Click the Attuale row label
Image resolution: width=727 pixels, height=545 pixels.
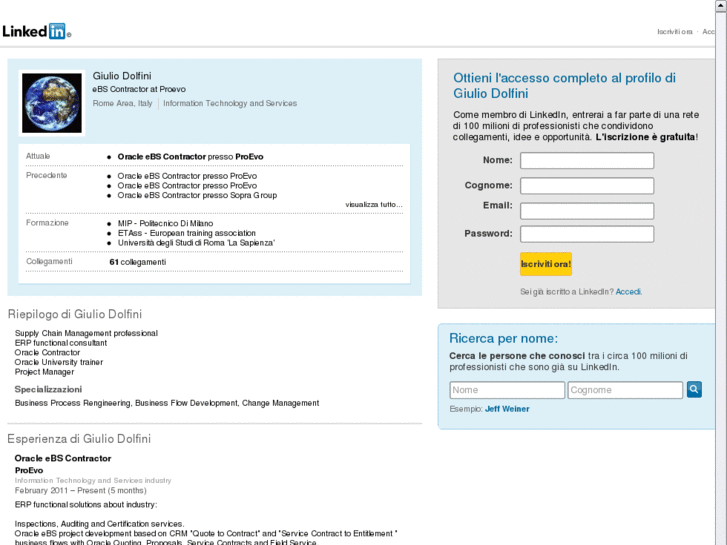[38, 156]
